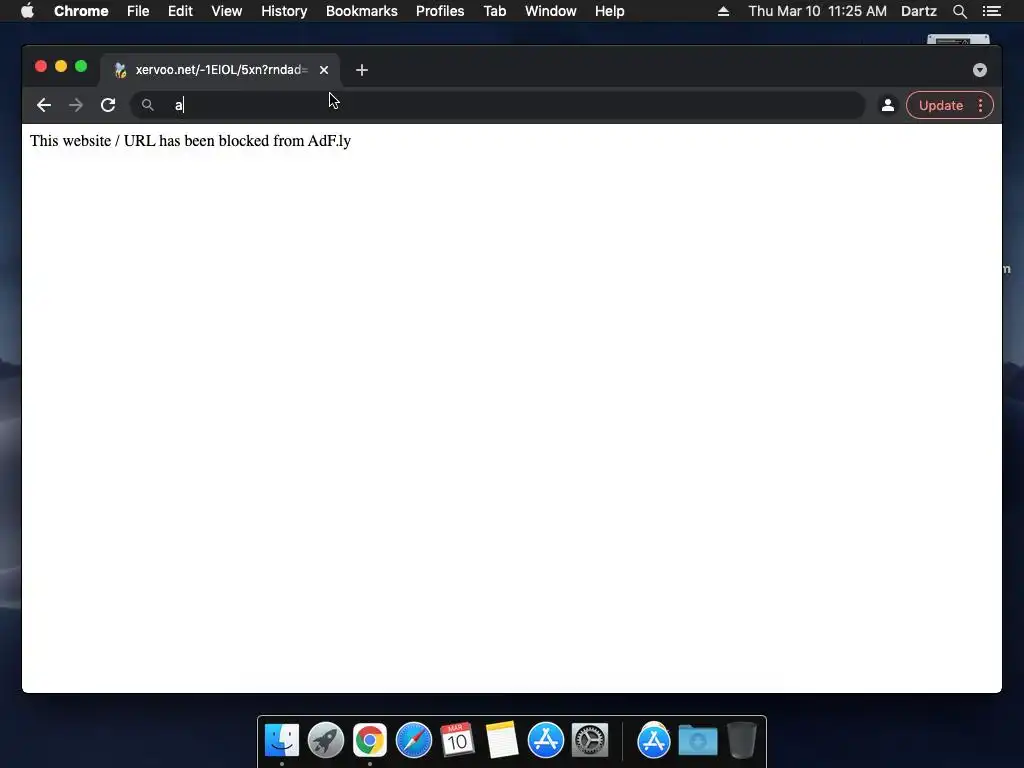Open the Trash in the Dock
1024x768 pixels.
[742, 740]
